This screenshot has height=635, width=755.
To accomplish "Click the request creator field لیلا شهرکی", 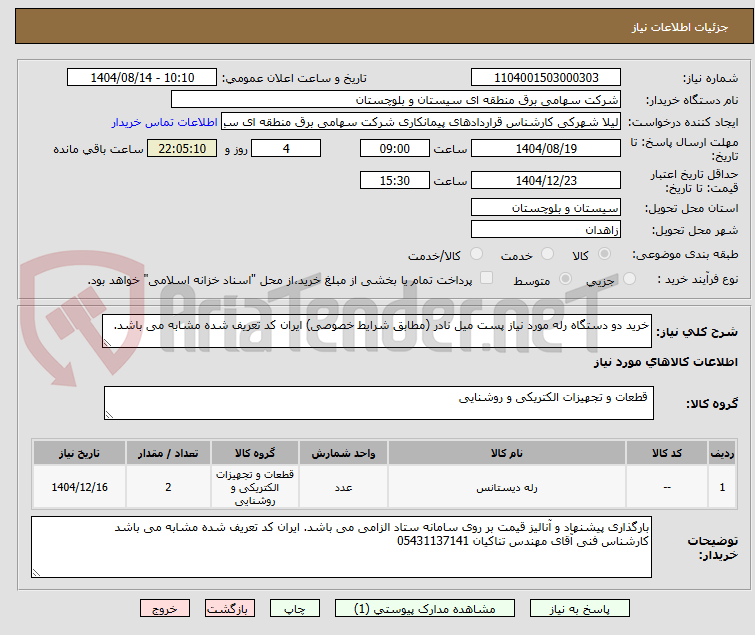I will pyautogui.click(x=421, y=122).
